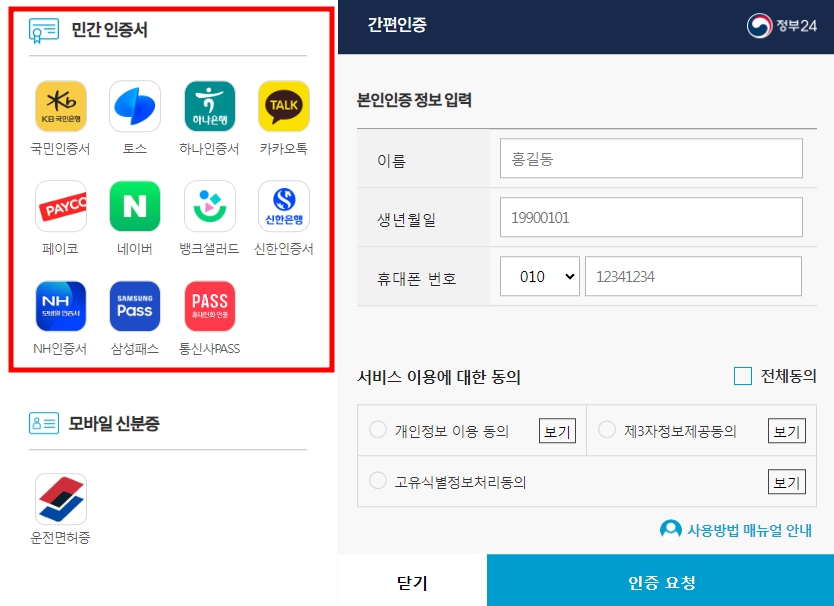The height and width of the screenshot is (606, 834).
Task: Click the 모바일 신분증 heading text
Action: click(114, 424)
